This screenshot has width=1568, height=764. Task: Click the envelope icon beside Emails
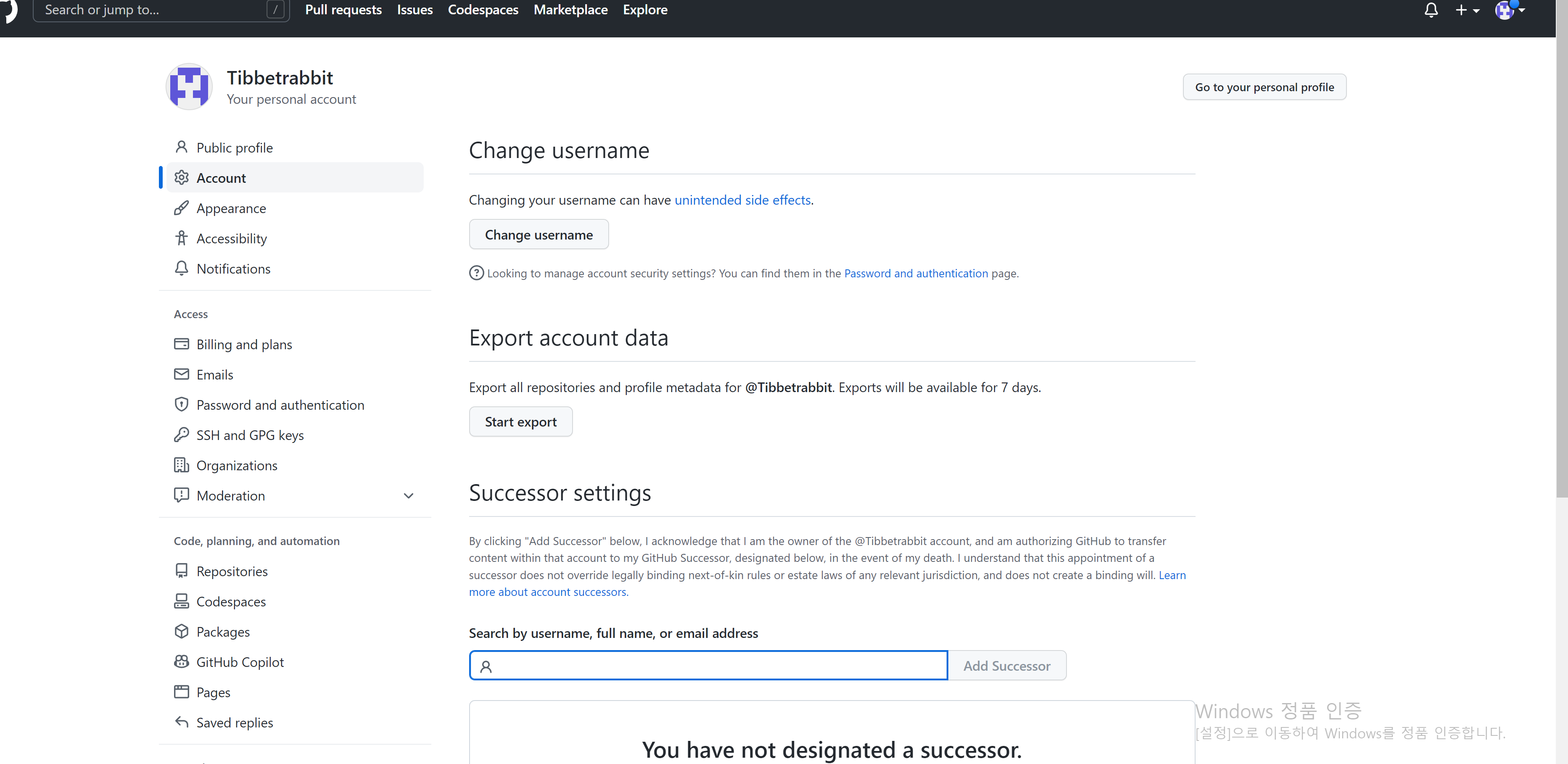point(181,374)
